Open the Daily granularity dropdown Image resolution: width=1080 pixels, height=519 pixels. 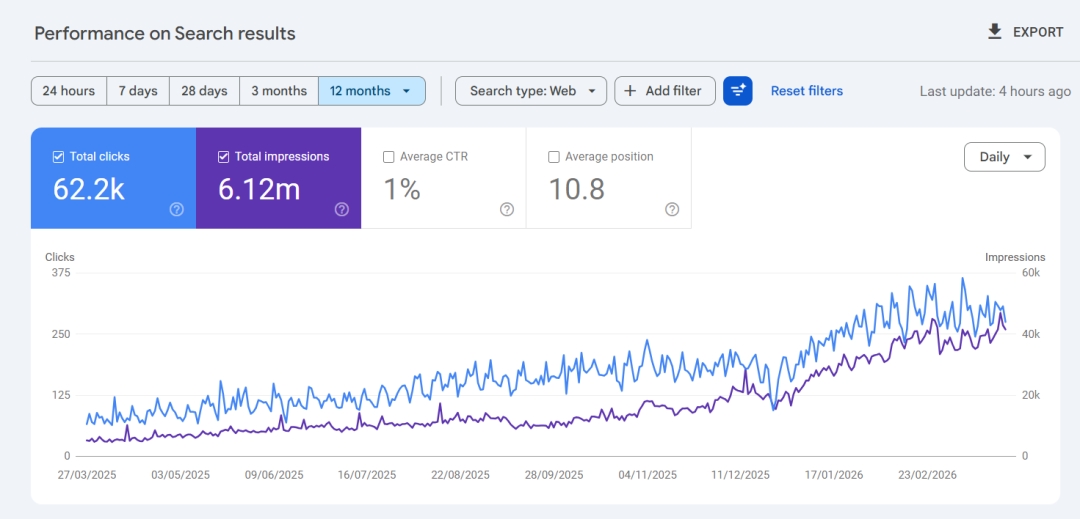(1004, 157)
